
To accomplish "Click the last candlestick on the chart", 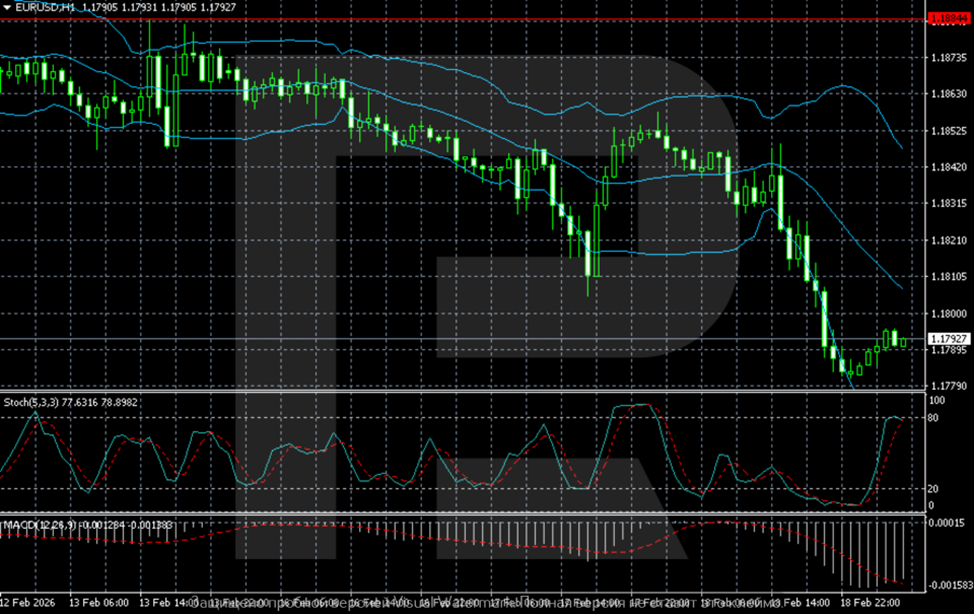I will point(903,342).
